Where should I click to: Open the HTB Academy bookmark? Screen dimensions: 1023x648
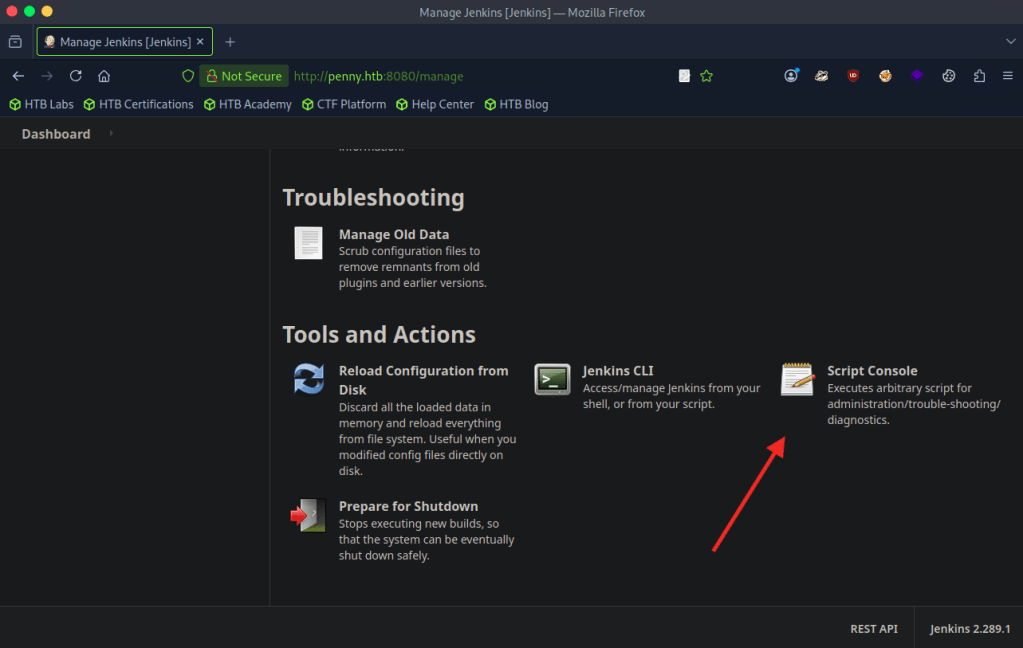pos(247,104)
